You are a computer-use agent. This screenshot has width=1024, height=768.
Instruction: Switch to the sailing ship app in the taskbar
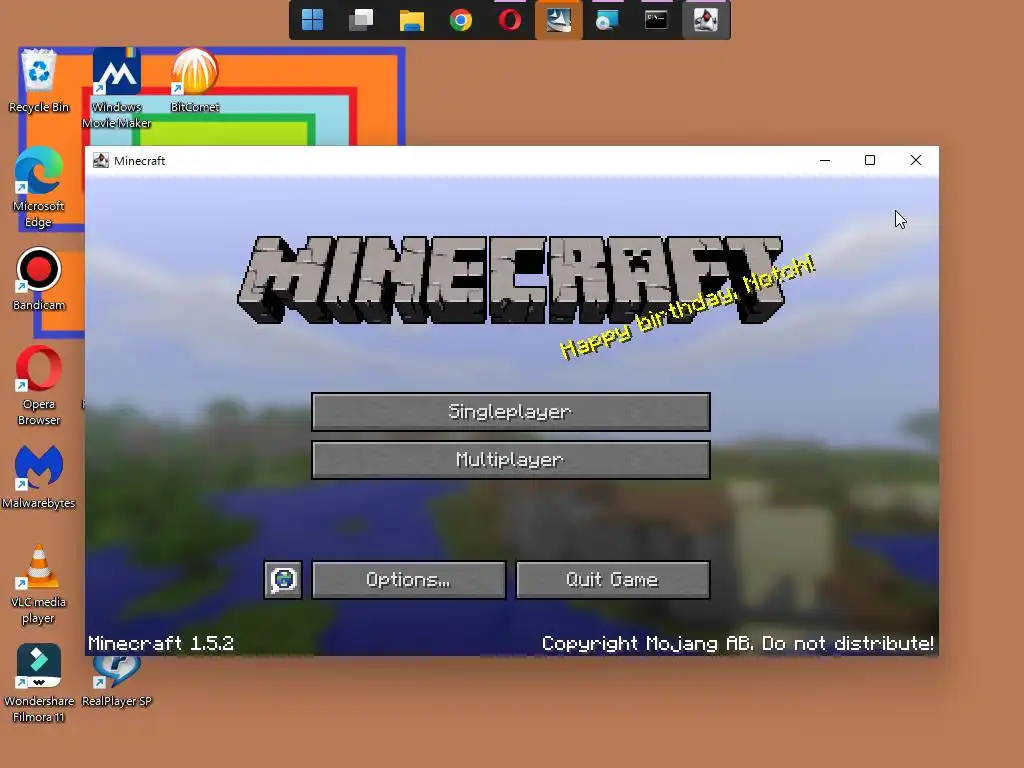click(558, 20)
